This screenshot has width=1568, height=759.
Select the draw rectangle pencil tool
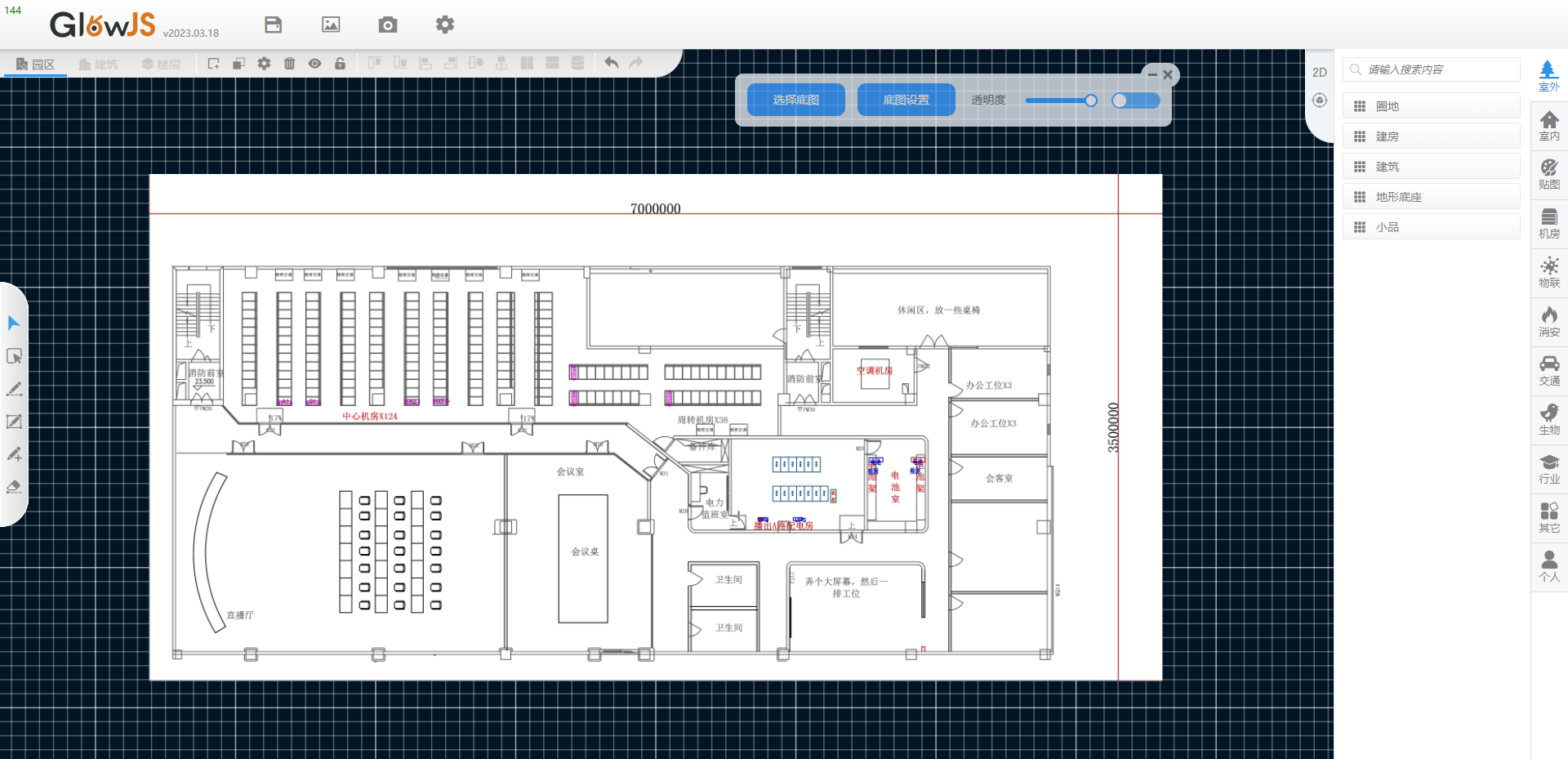[14, 422]
